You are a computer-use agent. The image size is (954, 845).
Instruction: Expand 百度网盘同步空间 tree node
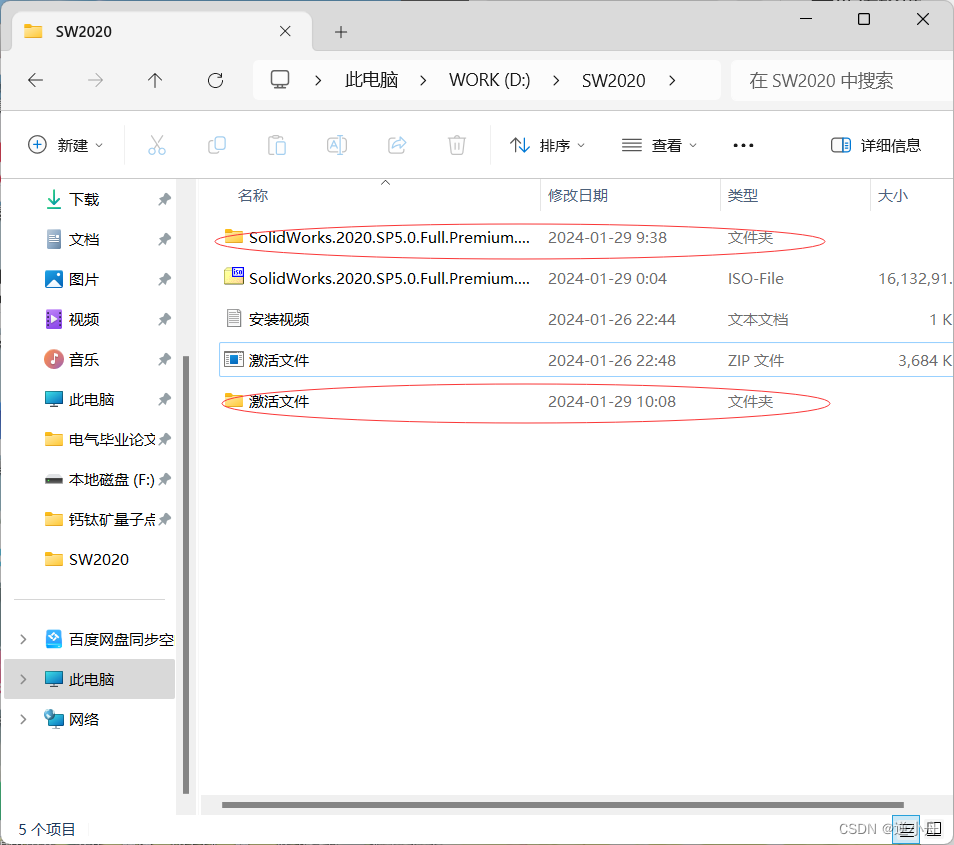(23, 639)
